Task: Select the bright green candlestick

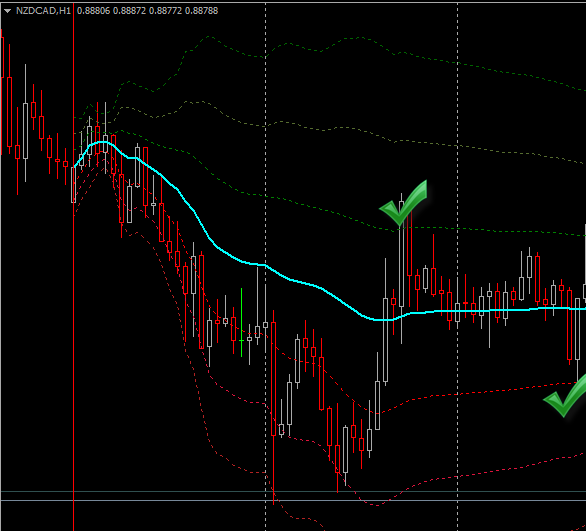Action: pos(241,322)
